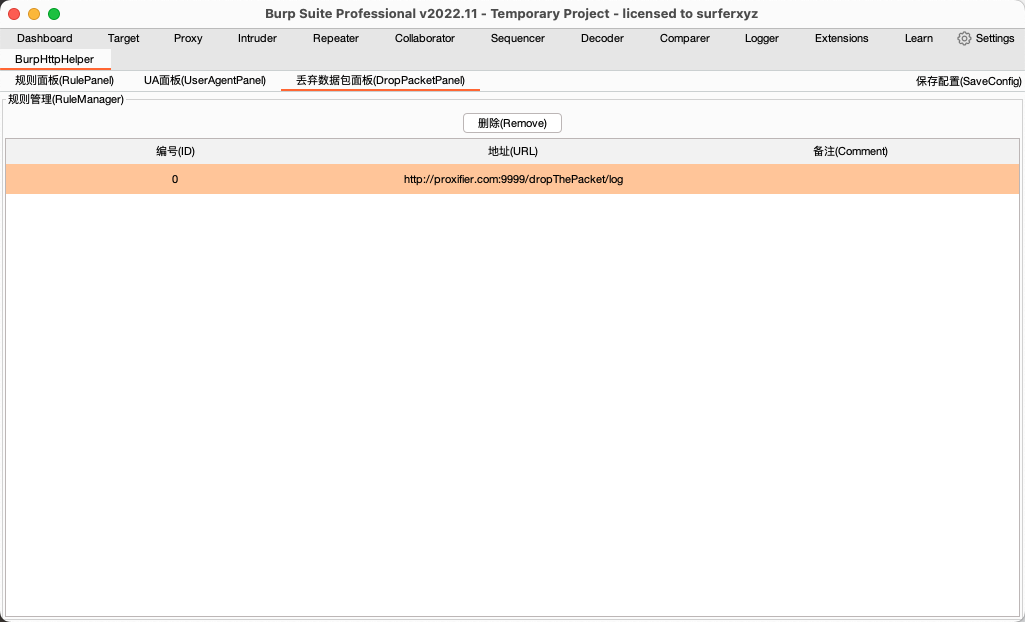Select 丢弃数据包面板(DropPacketPanel) sub-tab
This screenshot has height=622, width=1025.
click(380, 81)
